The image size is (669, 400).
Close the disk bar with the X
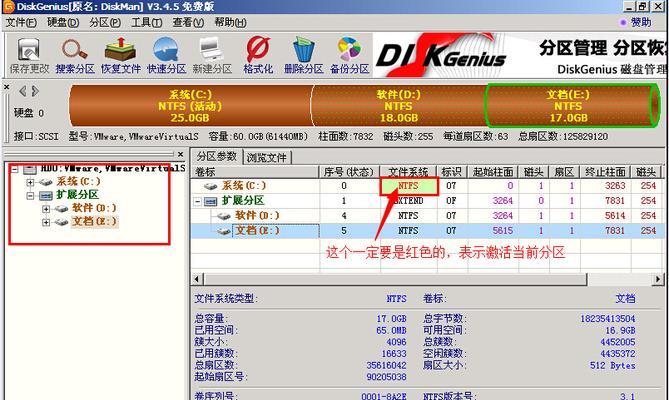point(7,87)
